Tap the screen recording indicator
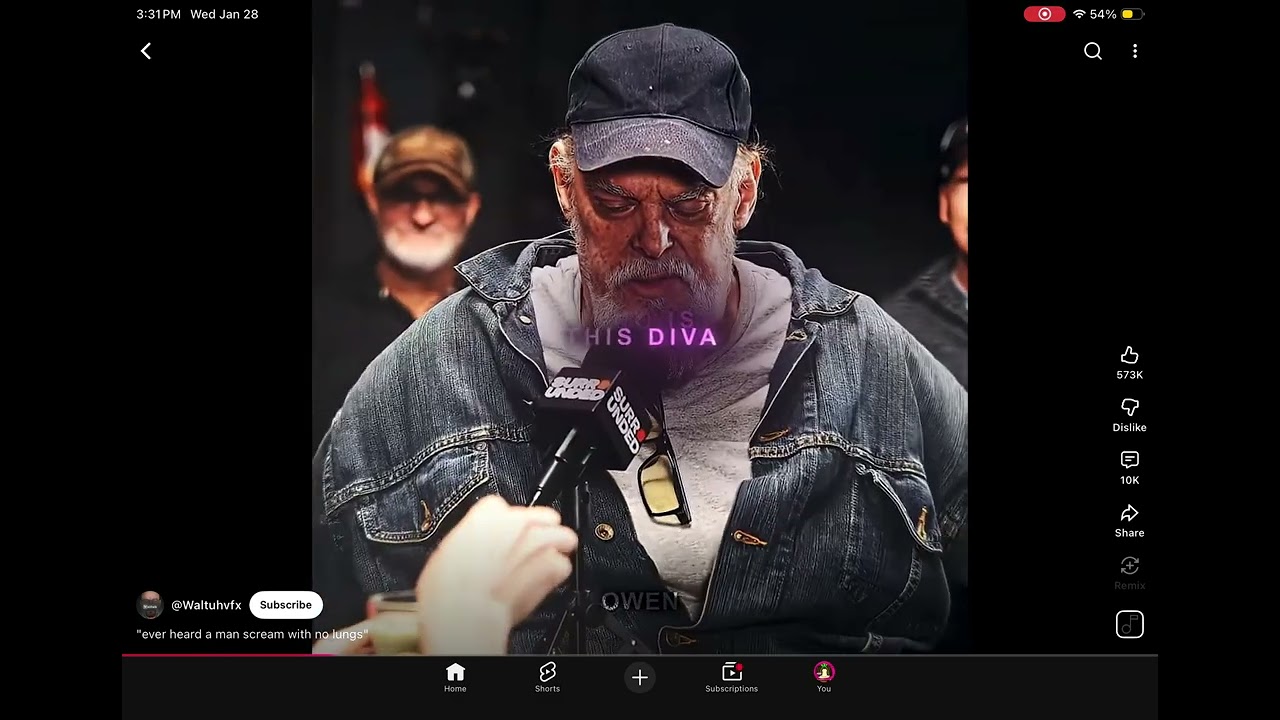The image size is (1280, 720). pyautogui.click(x=1044, y=14)
